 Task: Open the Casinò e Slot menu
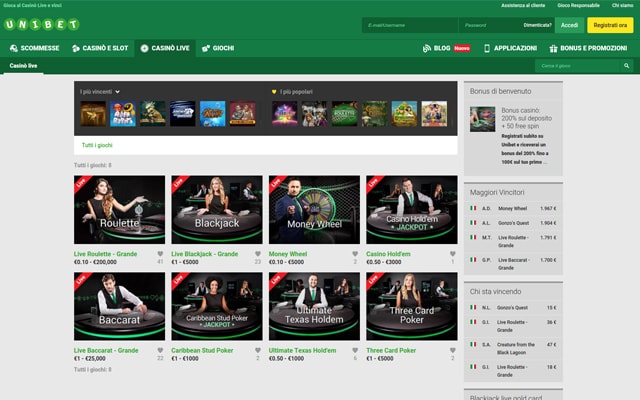tap(100, 48)
